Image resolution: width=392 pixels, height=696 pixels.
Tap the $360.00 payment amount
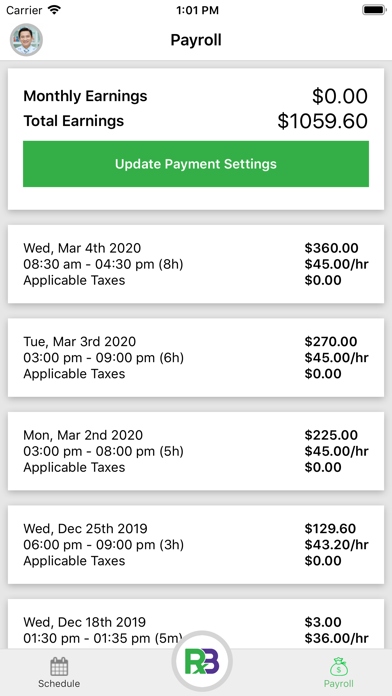pos(332,248)
